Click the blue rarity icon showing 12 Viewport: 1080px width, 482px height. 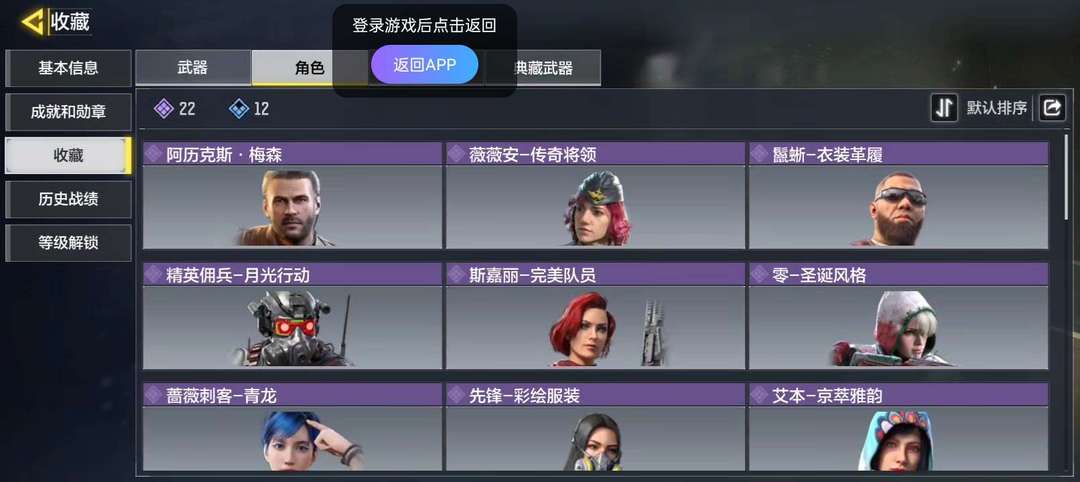pos(239,108)
